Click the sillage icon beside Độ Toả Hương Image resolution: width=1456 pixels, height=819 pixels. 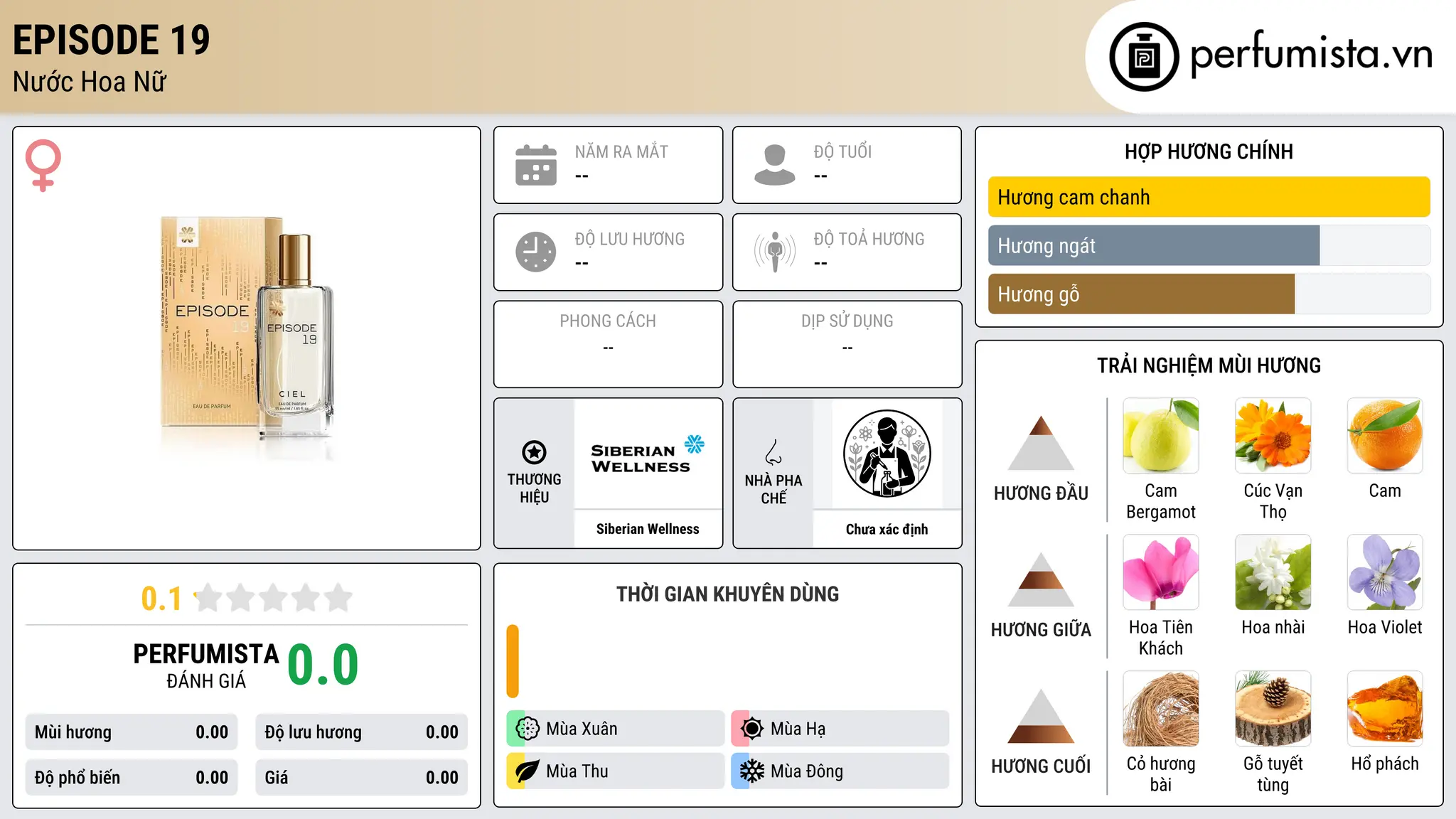[775, 252]
